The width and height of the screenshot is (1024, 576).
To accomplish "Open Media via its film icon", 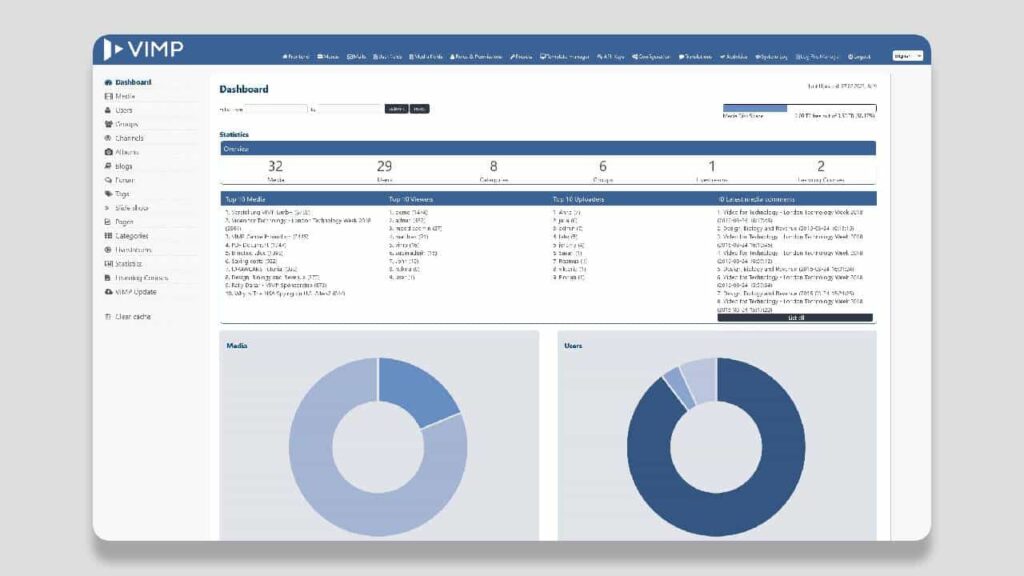I will point(108,96).
